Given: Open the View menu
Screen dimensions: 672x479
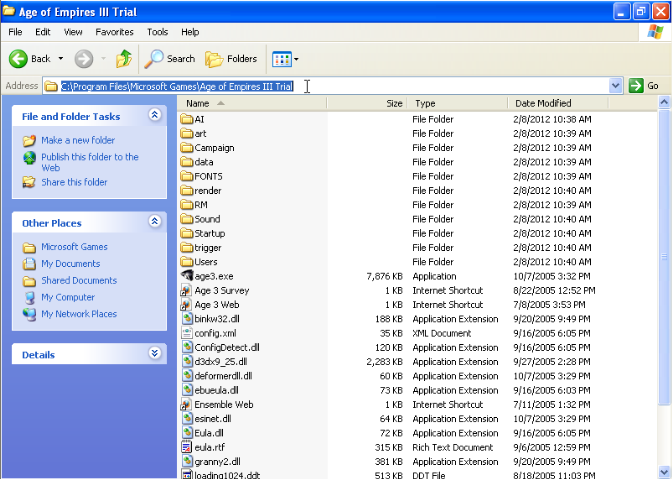Looking at the screenshot, I should click(x=73, y=32).
